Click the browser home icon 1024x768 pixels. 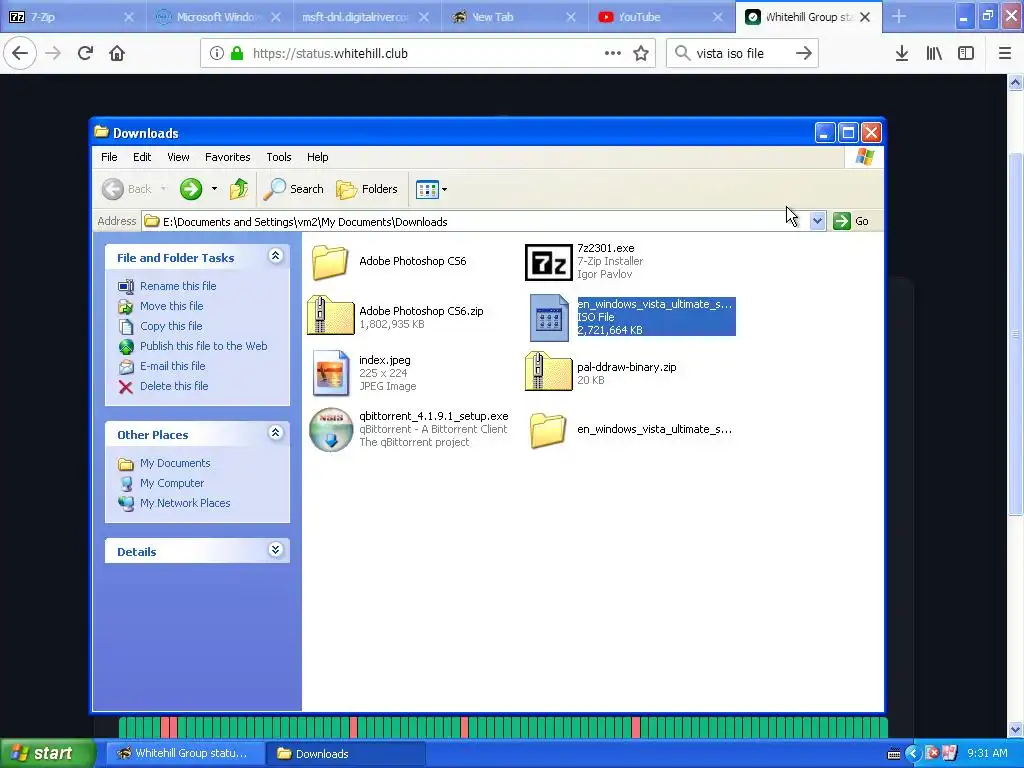(x=117, y=53)
